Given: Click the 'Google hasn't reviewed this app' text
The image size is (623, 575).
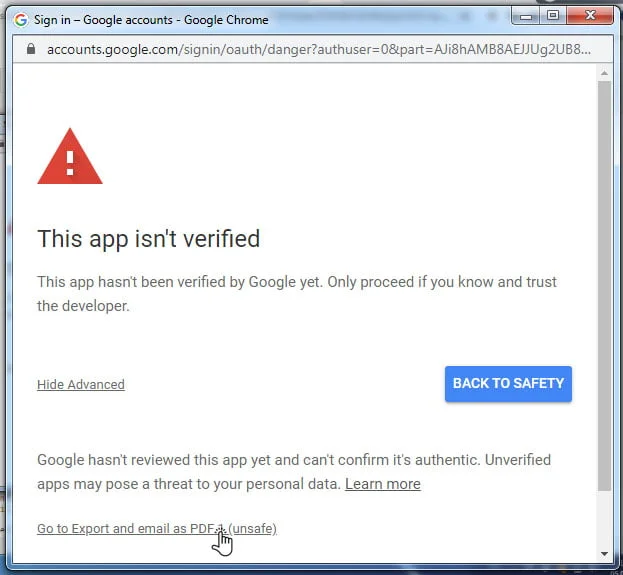Looking at the screenshot, I should [294, 472].
